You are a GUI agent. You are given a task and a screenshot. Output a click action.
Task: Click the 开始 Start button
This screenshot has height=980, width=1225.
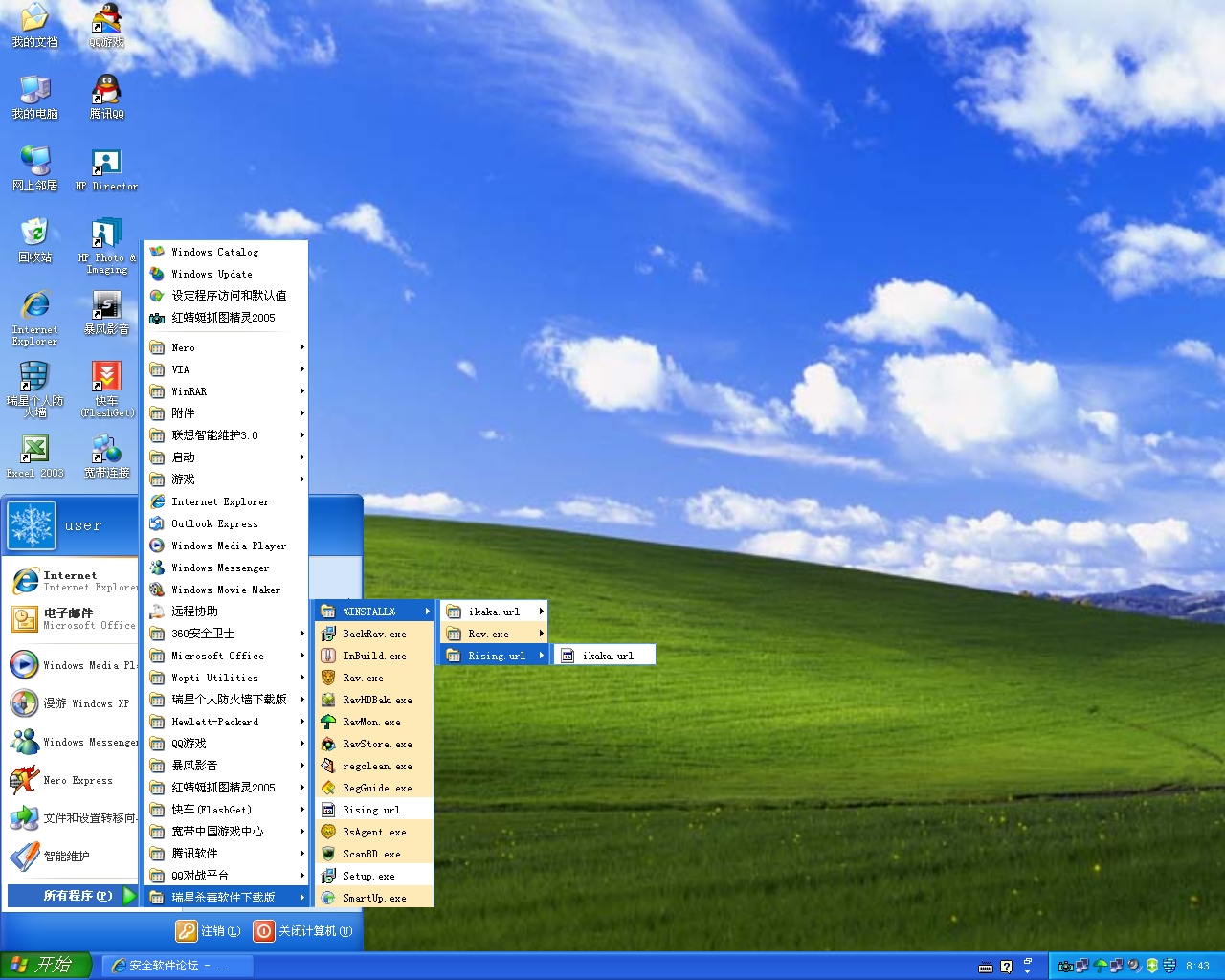(x=44, y=966)
